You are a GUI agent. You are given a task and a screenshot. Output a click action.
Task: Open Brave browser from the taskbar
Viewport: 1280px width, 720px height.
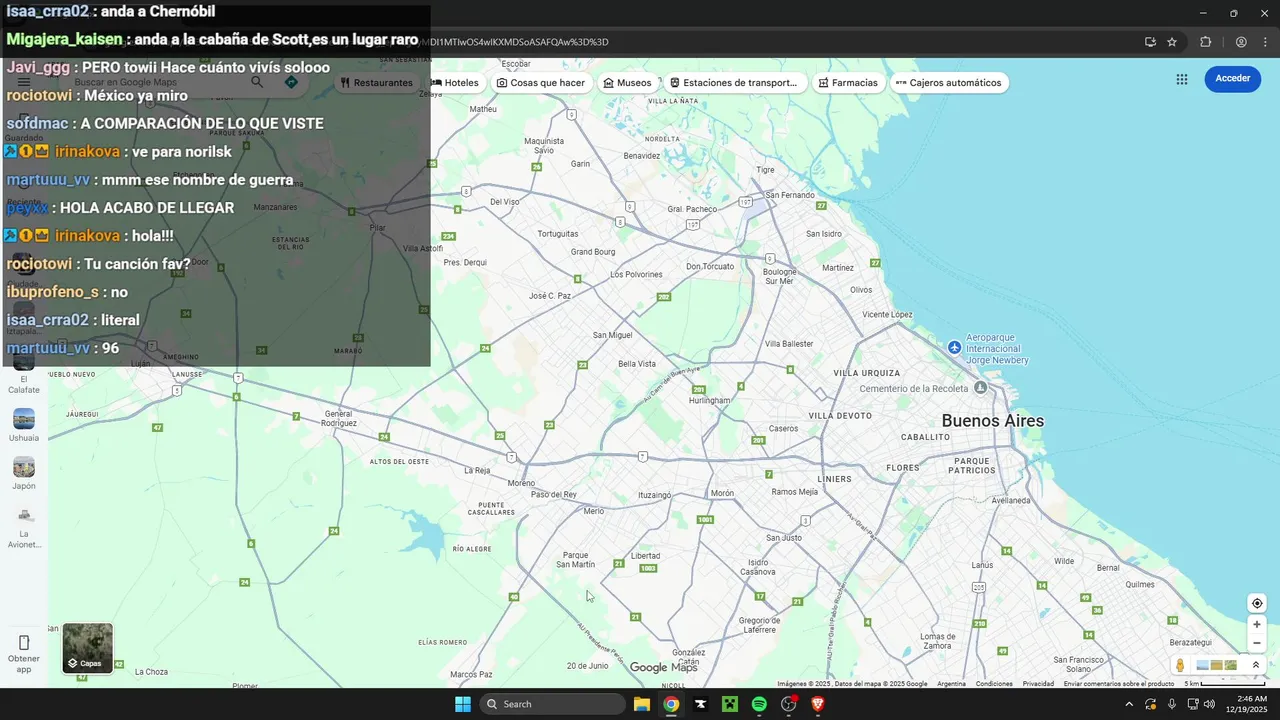coord(818,704)
